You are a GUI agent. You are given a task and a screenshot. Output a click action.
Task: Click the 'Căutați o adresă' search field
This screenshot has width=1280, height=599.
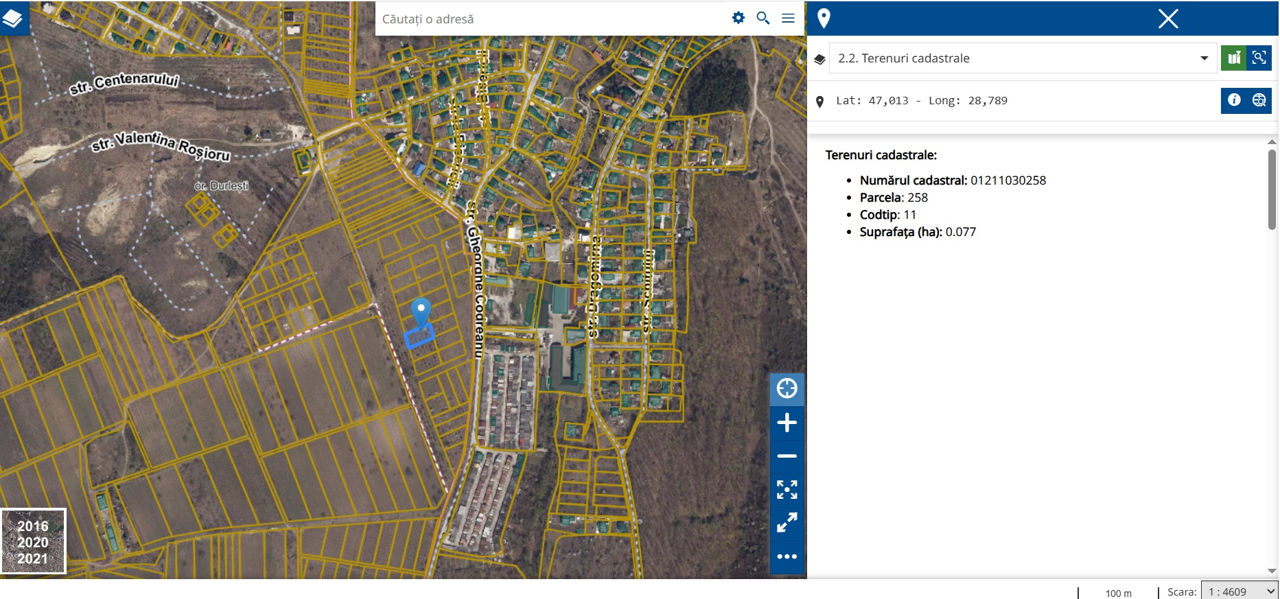[550, 18]
